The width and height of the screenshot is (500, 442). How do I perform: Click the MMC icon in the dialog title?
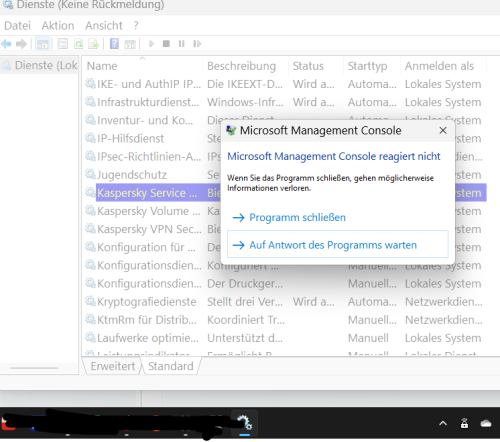click(231, 130)
